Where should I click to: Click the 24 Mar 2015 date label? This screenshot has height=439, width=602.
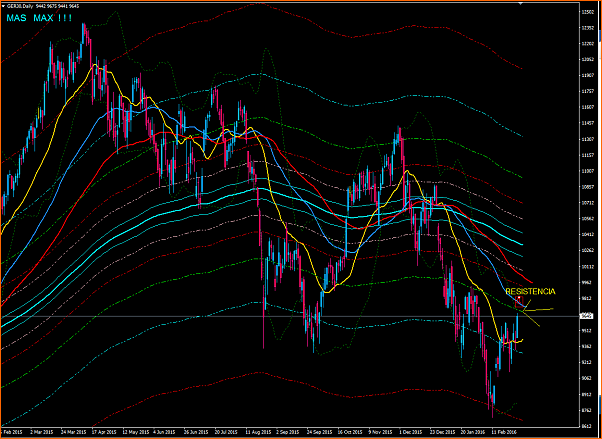73,431
